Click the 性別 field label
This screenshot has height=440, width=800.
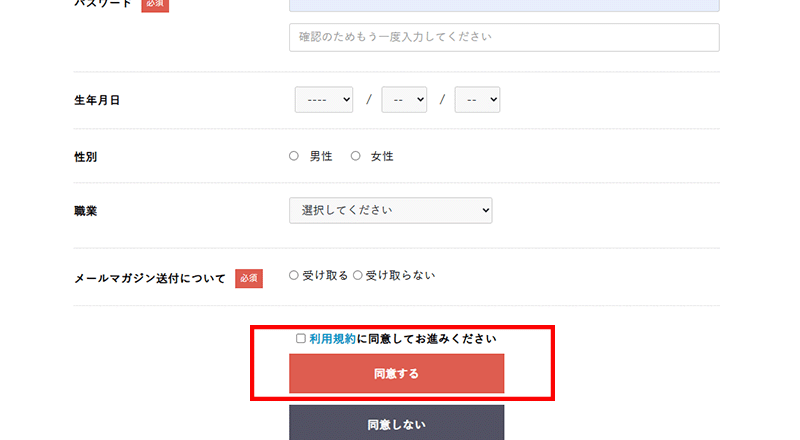(x=86, y=157)
